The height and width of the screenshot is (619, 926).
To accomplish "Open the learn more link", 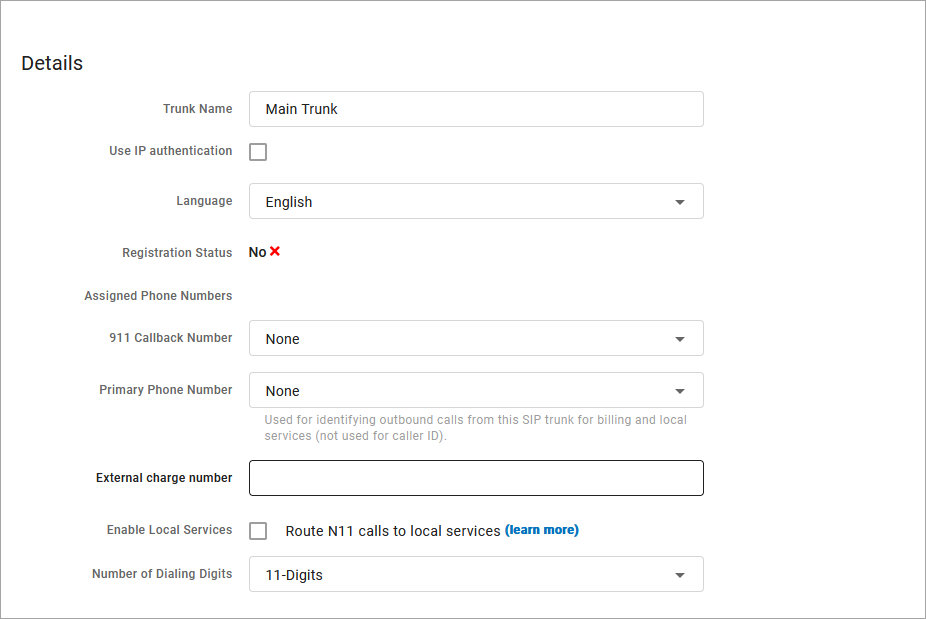I will (542, 530).
